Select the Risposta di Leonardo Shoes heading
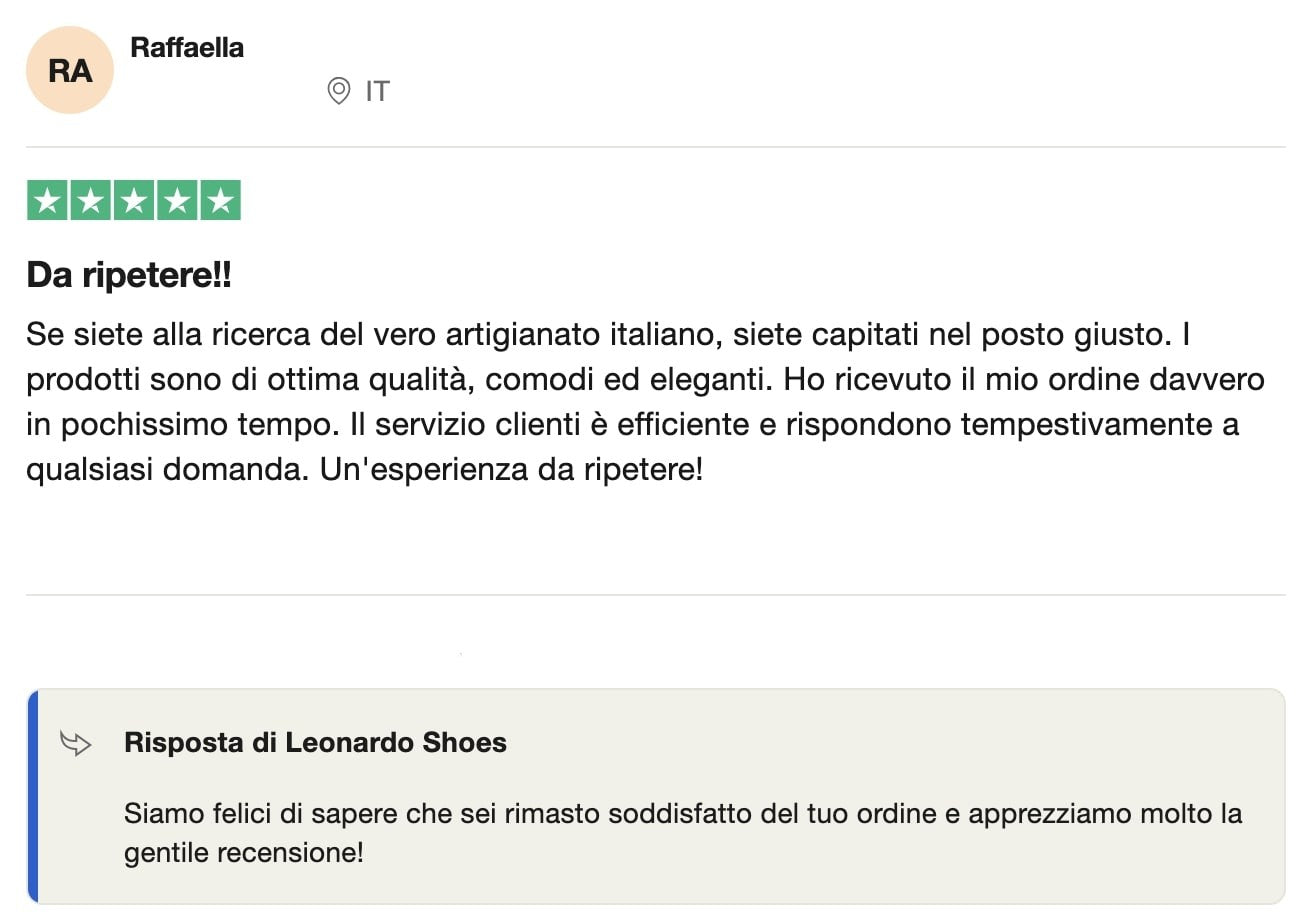This screenshot has height=920, width=1314. click(315, 743)
